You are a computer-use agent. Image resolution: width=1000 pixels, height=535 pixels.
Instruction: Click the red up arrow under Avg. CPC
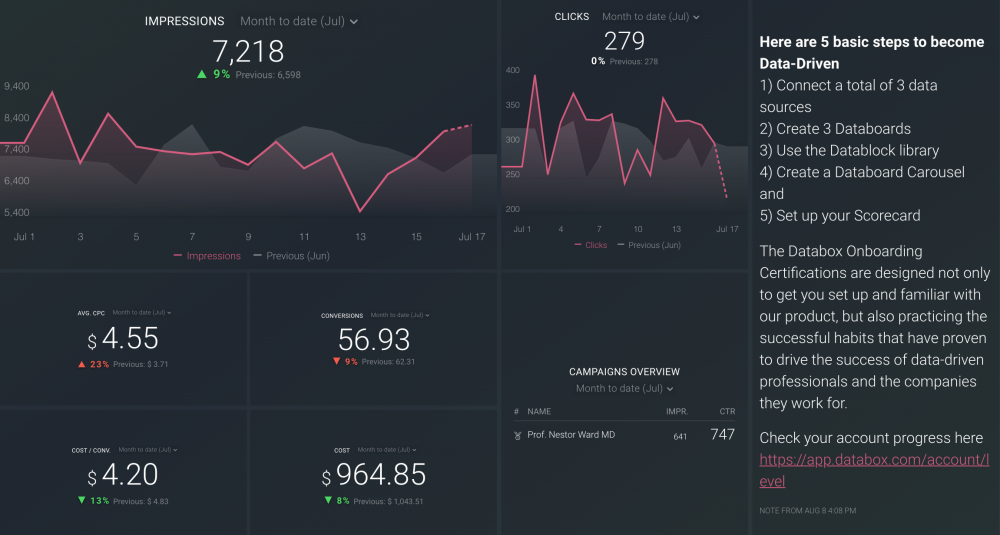click(x=81, y=364)
